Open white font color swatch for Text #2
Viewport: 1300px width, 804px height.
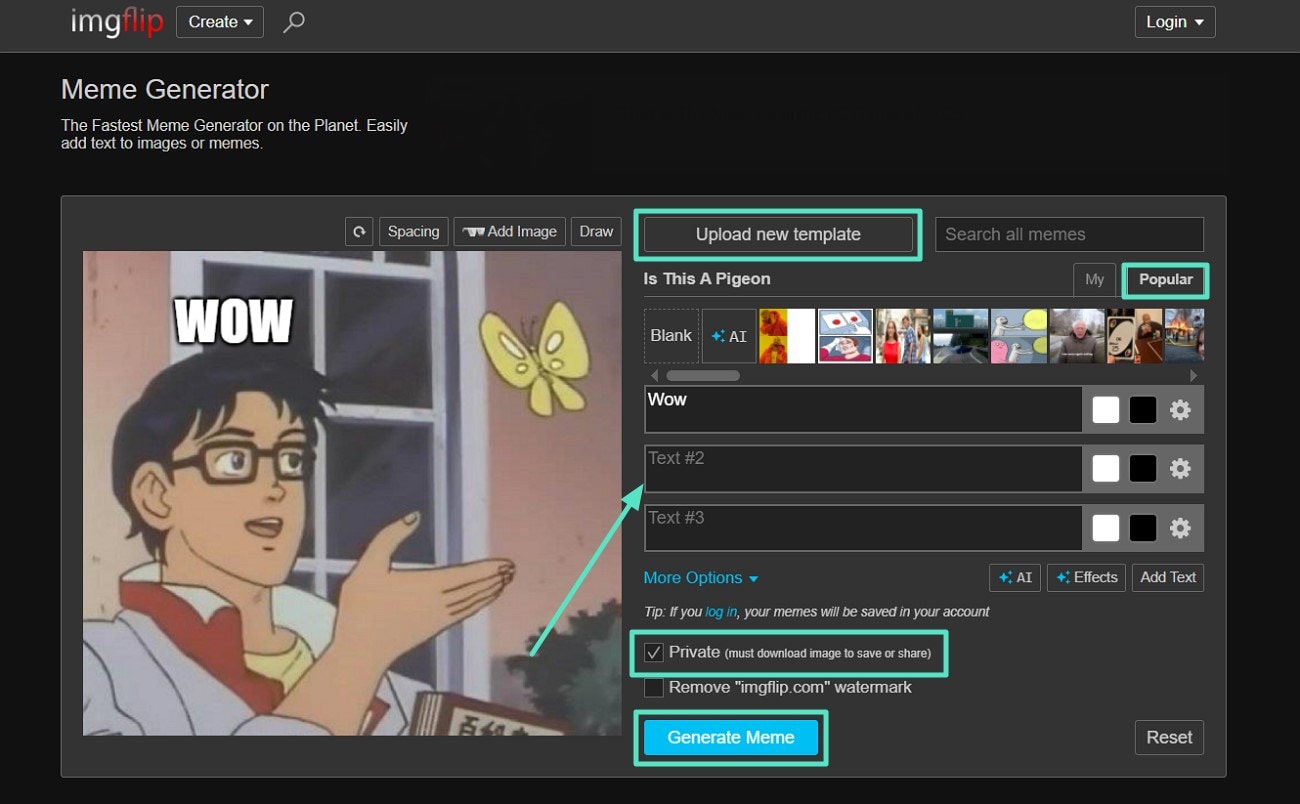click(1106, 469)
